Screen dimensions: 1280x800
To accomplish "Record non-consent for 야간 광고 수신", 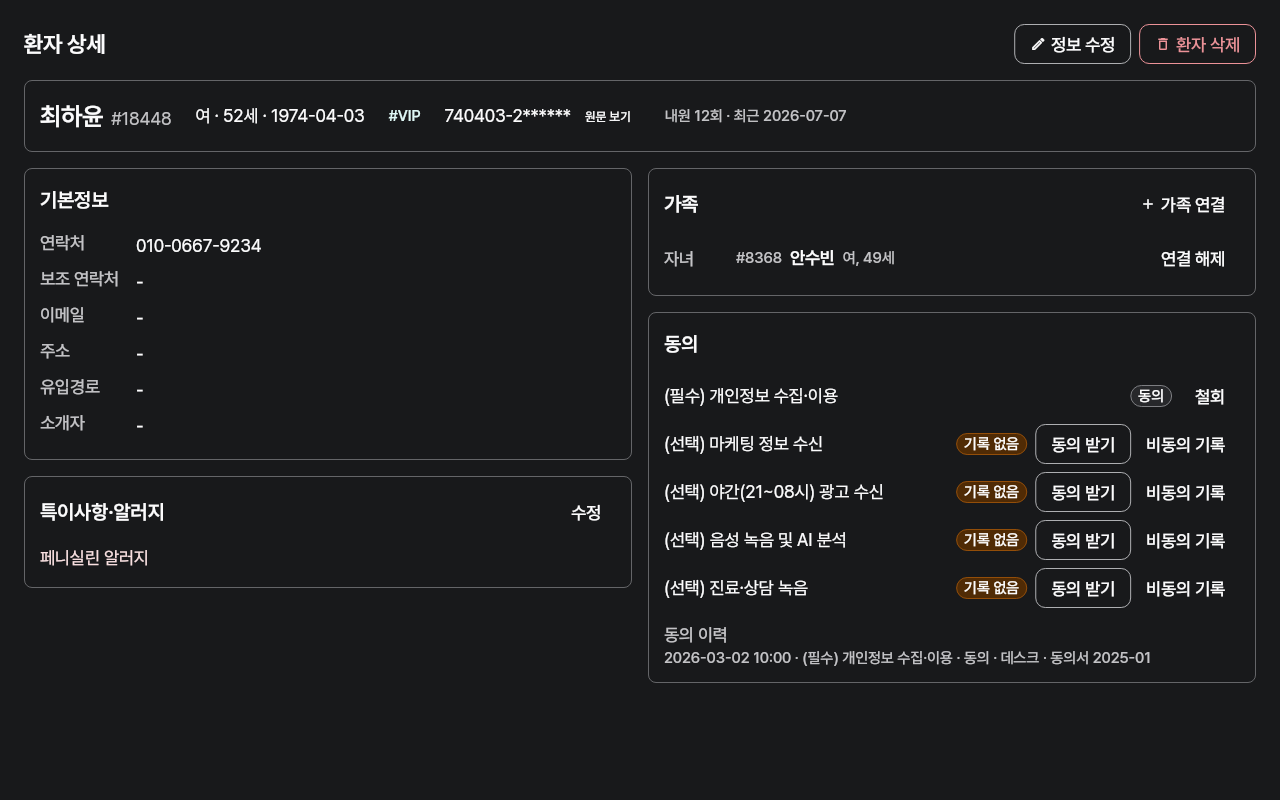I will pos(1186,492).
